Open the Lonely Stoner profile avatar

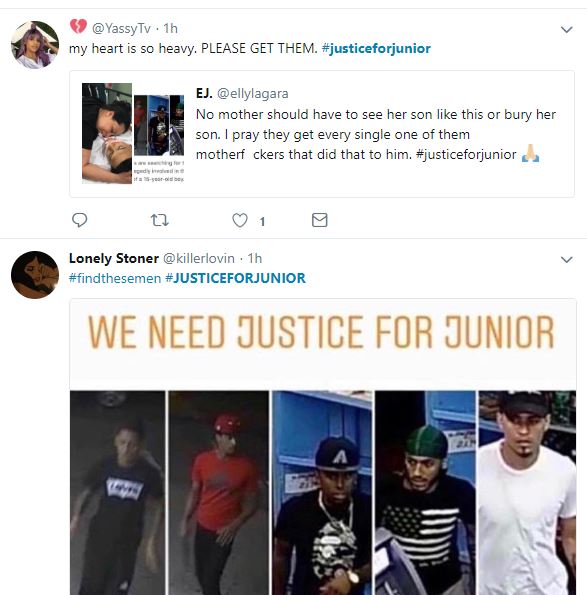click(35, 275)
